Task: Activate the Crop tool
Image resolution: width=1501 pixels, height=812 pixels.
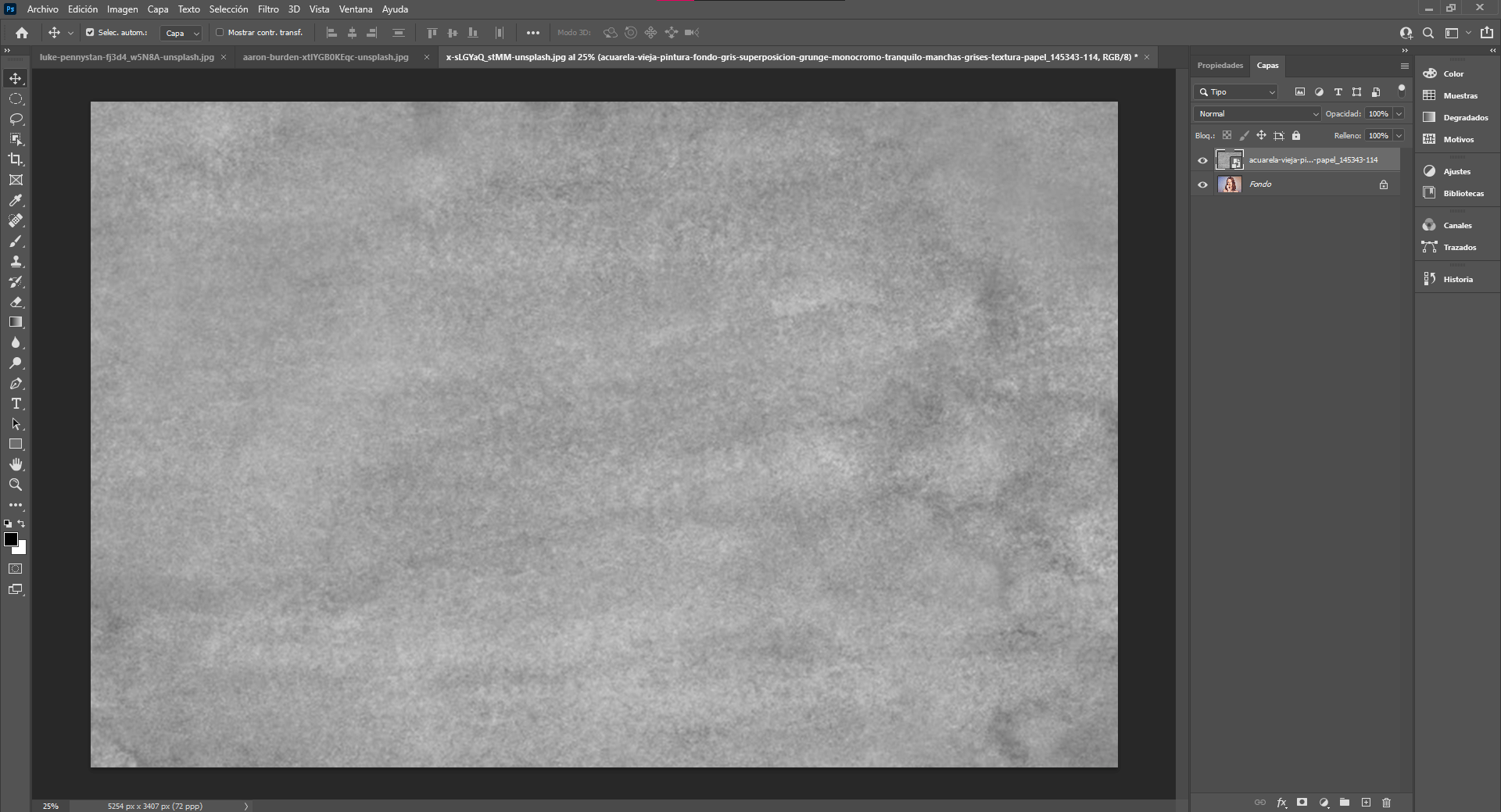Action: 16,159
